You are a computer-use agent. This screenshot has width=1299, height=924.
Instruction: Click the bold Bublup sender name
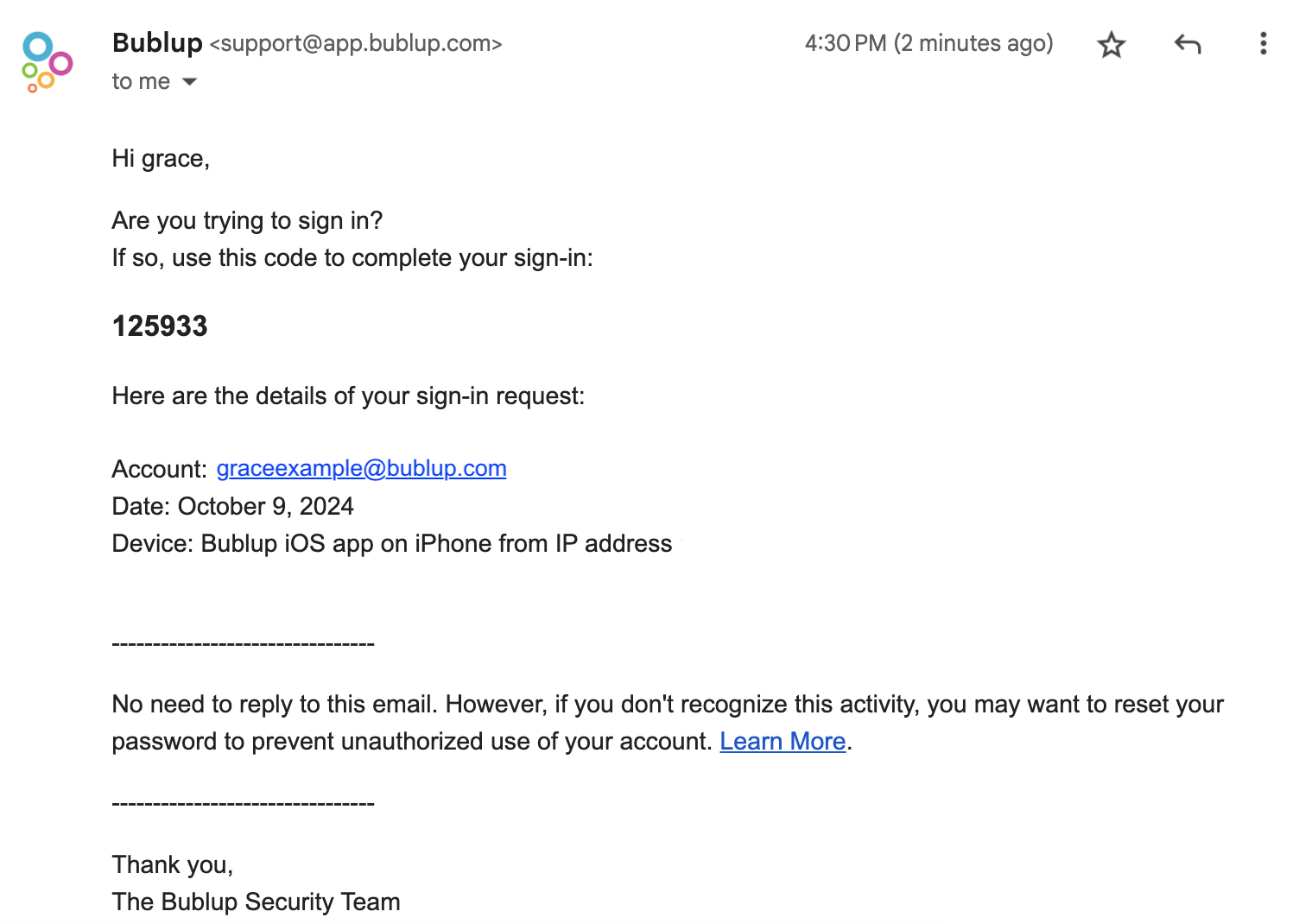(157, 42)
